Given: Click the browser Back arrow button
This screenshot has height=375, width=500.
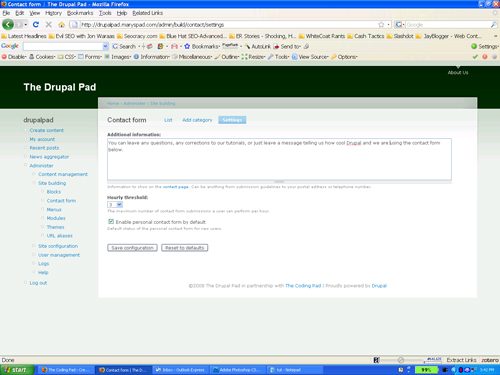Looking at the screenshot, I should click(x=8, y=24).
